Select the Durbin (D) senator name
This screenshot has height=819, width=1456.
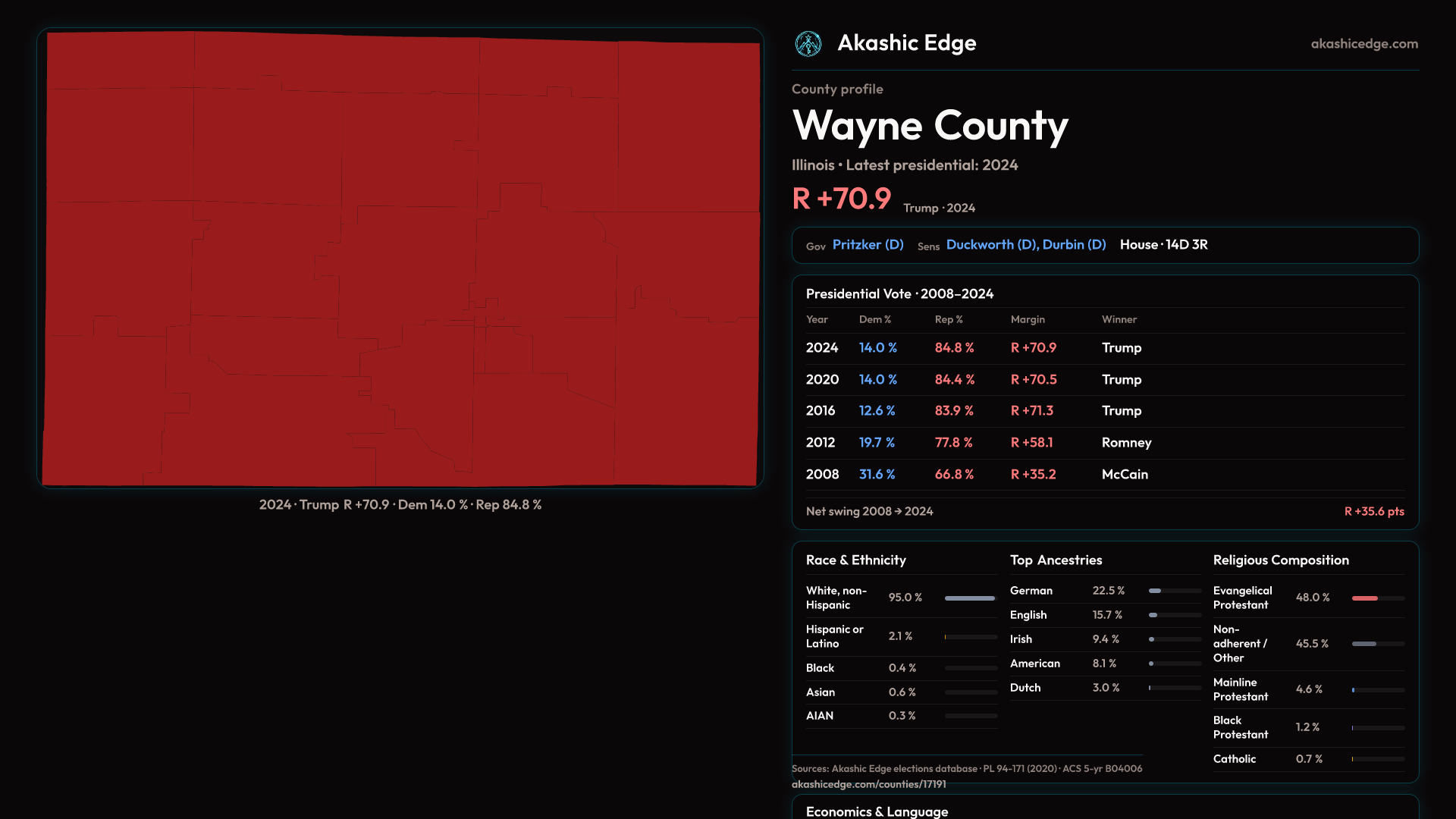[1074, 245]
